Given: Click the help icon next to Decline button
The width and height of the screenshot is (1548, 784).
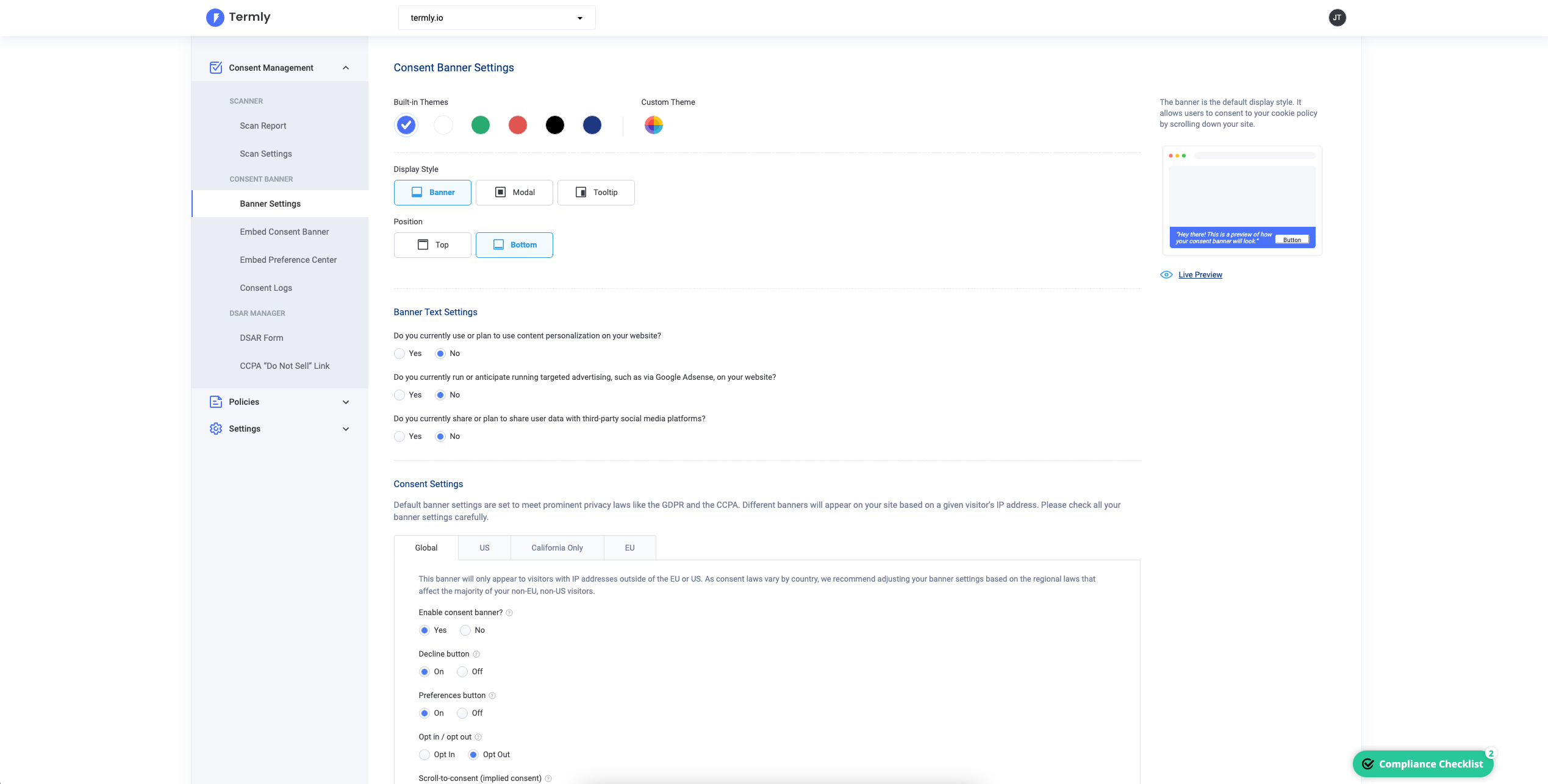Looking at the screenshot, I should 476,654.
